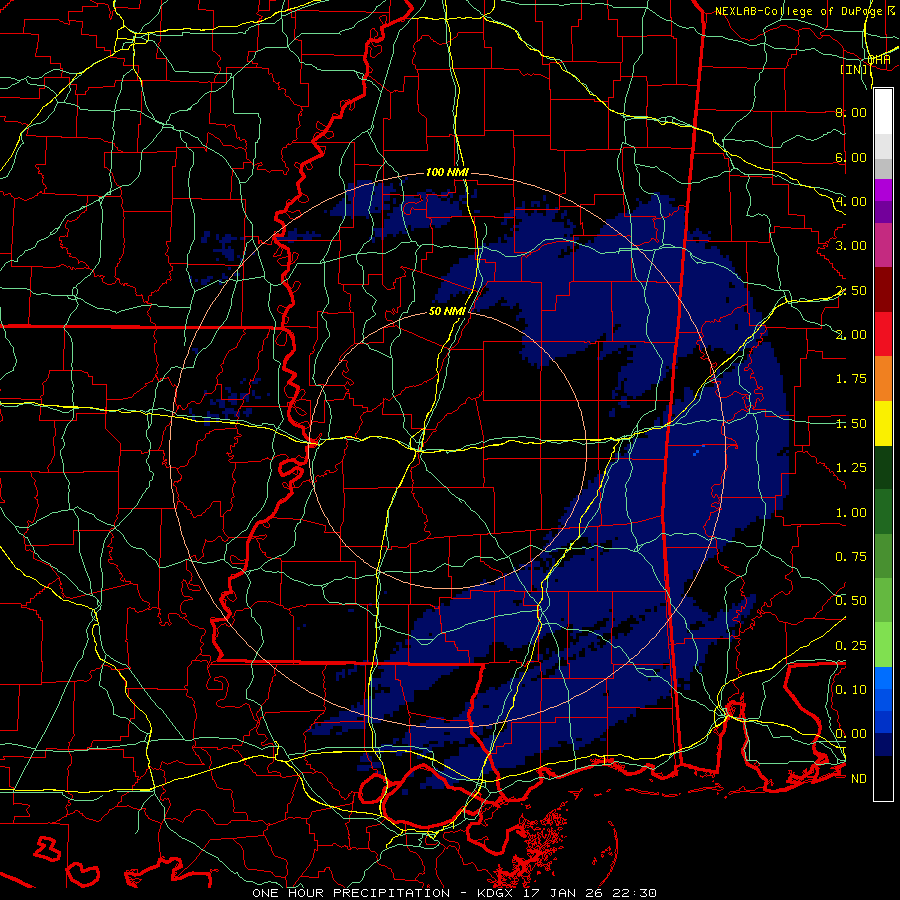Click the 8.00 legend value
900x900 pixels.
(851, 112)
